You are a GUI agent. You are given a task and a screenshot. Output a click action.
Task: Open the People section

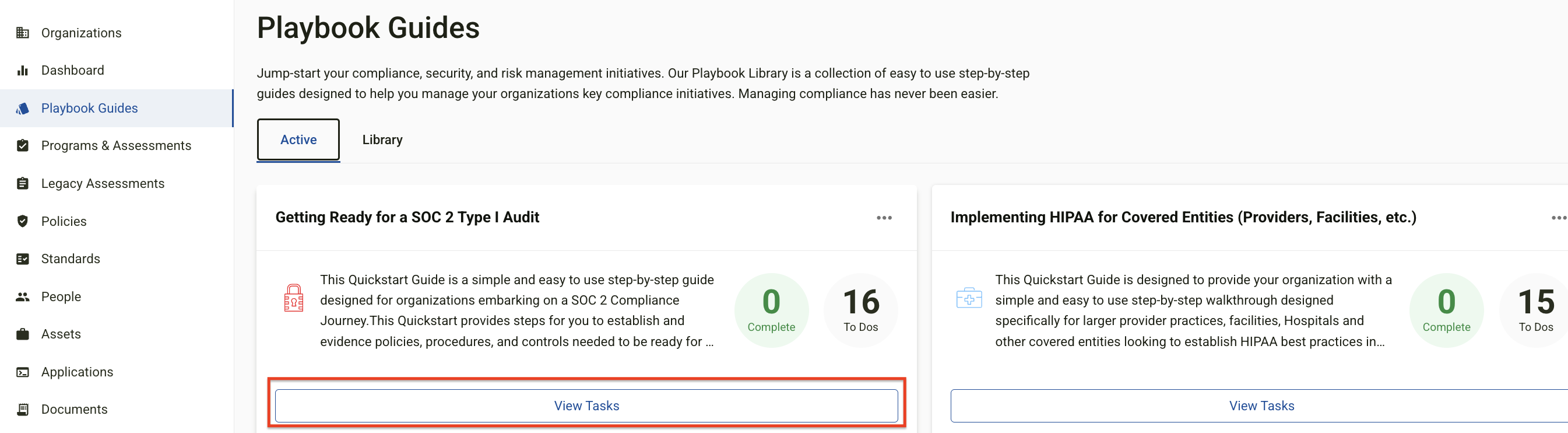pyautogui.click(x=117, y=296)
